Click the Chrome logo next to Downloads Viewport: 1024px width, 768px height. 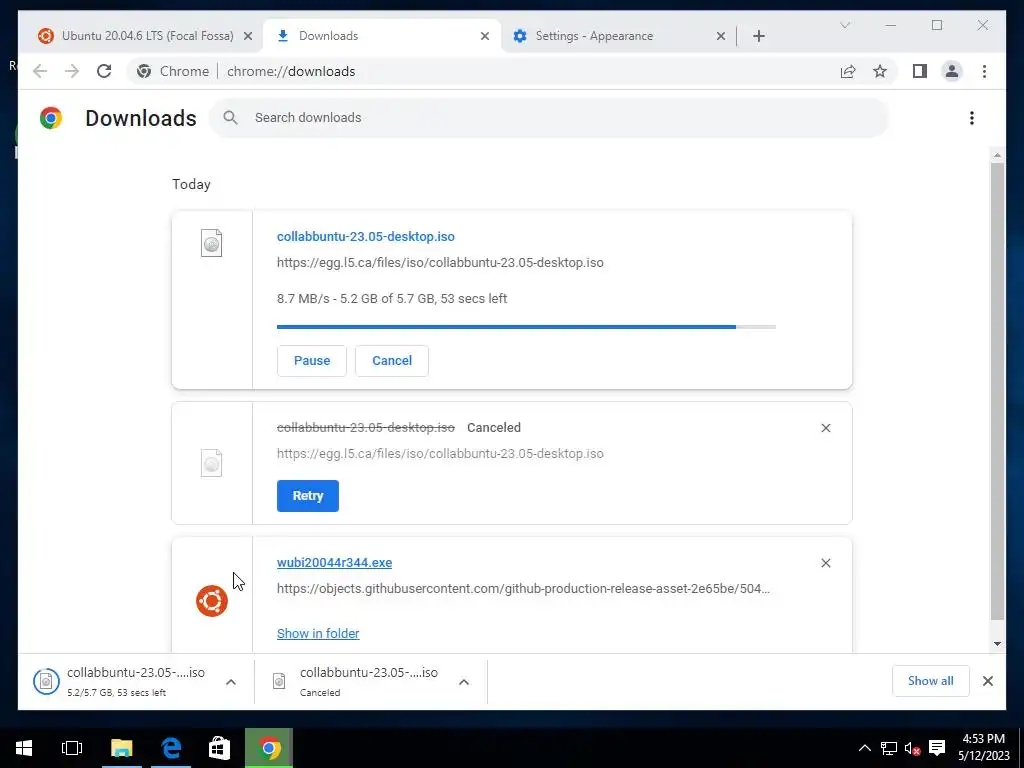click(51, 118)
